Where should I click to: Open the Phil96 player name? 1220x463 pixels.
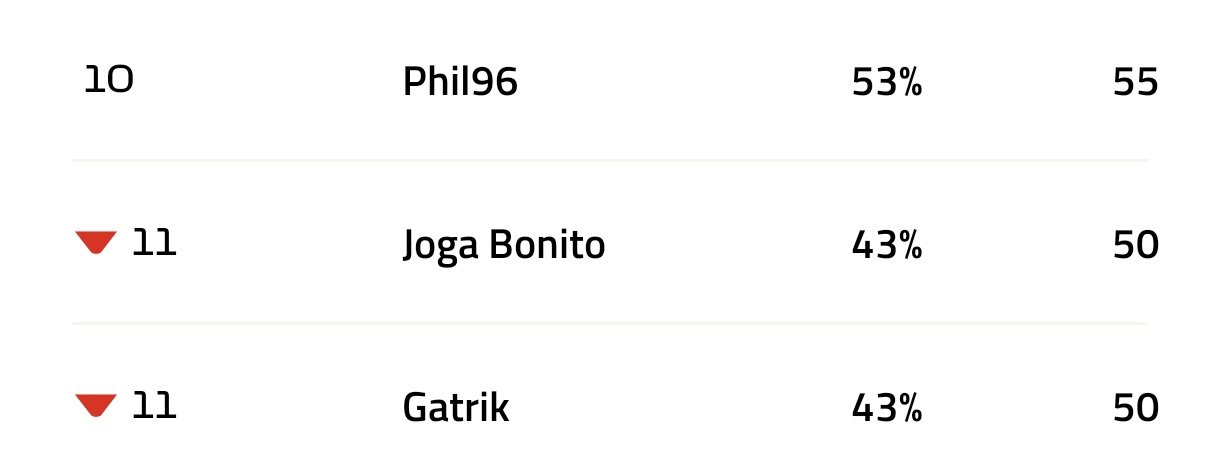(x=460, y=82)
